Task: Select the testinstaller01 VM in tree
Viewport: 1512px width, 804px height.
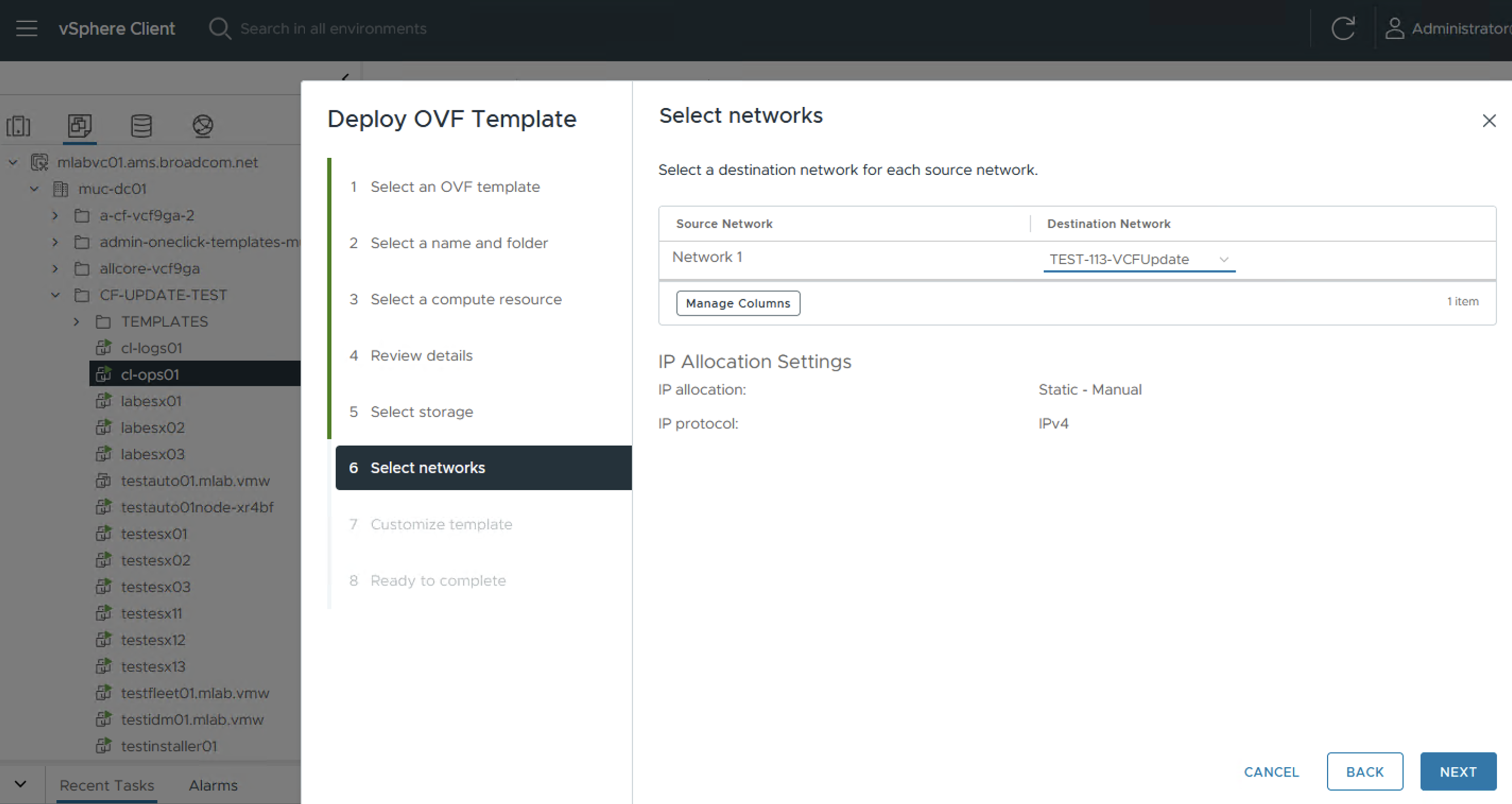Action: click(168, 746)
